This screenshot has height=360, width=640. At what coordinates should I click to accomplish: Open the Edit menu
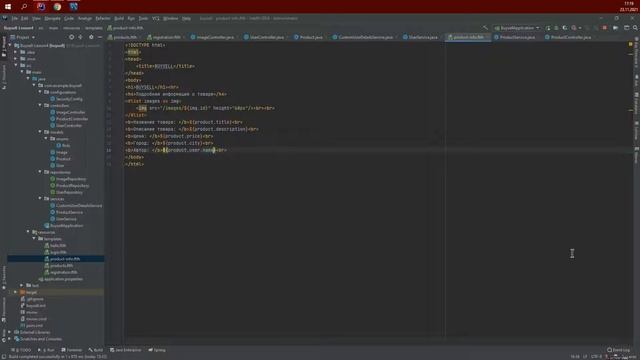[25, 18]
